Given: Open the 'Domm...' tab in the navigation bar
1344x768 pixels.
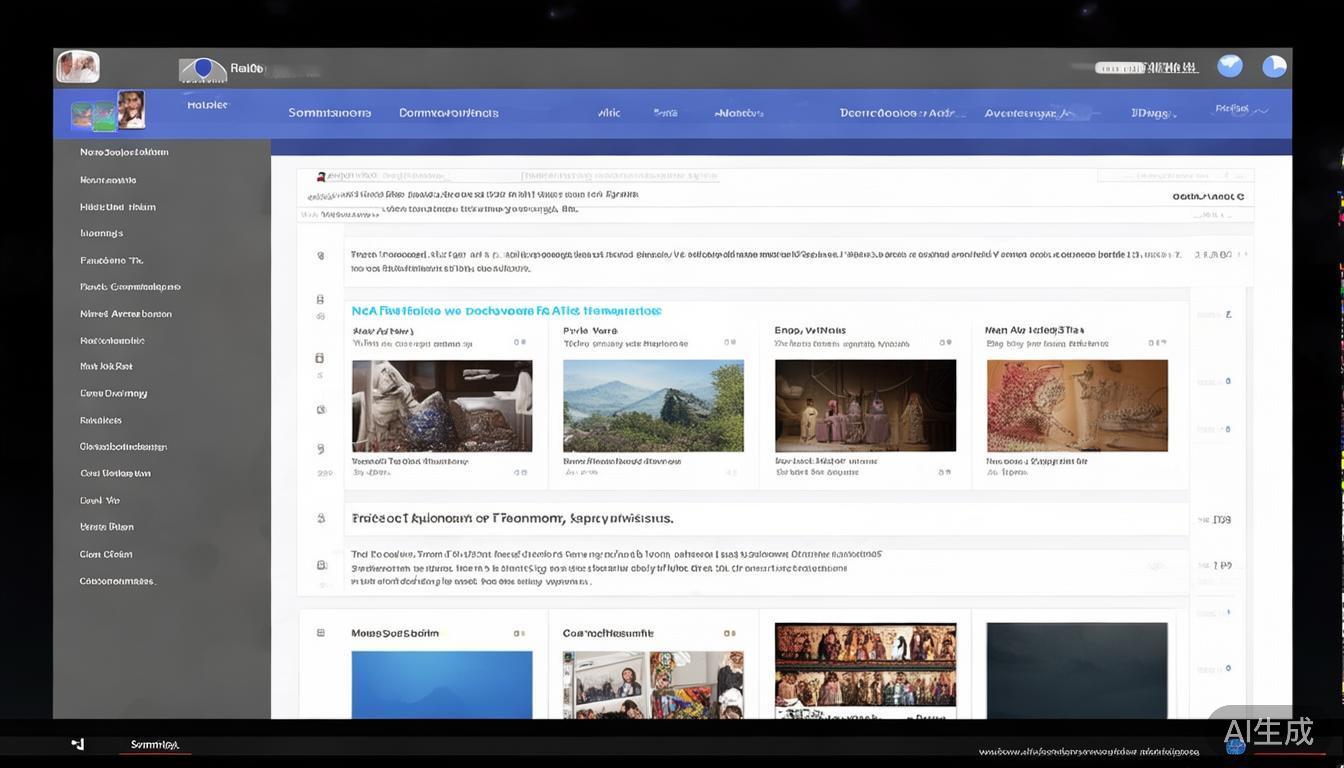Looking at the screenshot, I should [448, 113].
